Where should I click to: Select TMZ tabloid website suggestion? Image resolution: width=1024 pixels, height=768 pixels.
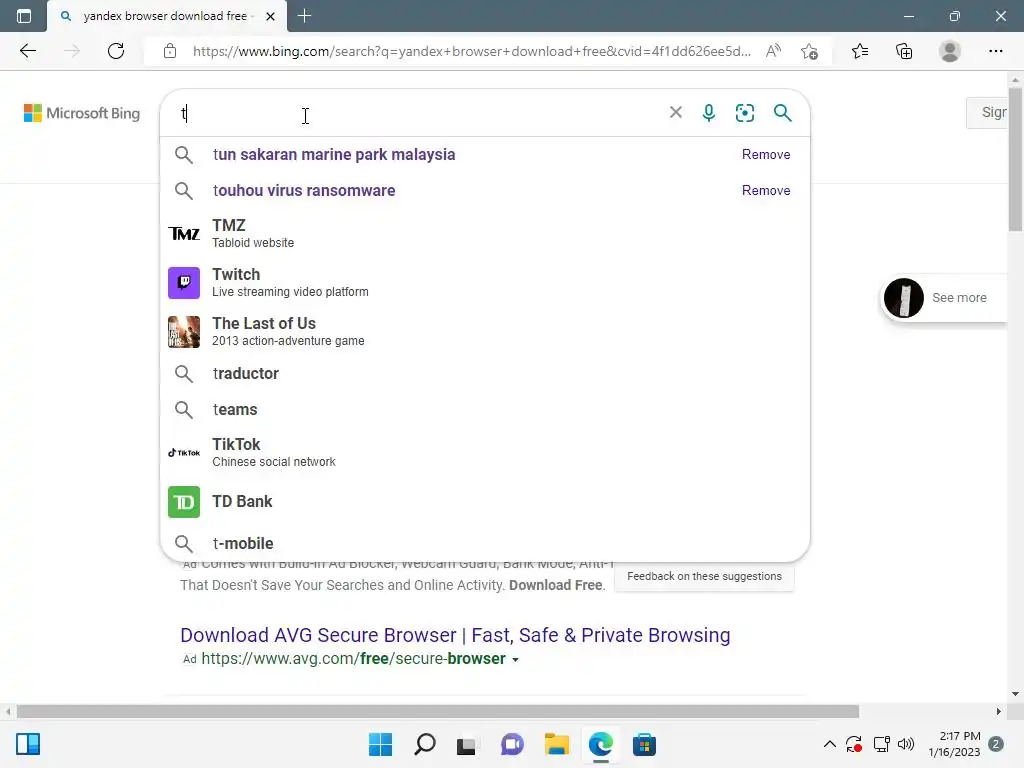pos(485,233)
